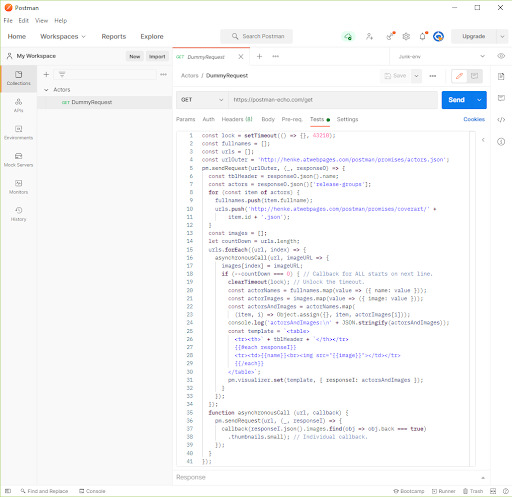Viewport: 512px width, 497px height.
Task: Switch to the Body tab
Action: click(268, 119)
